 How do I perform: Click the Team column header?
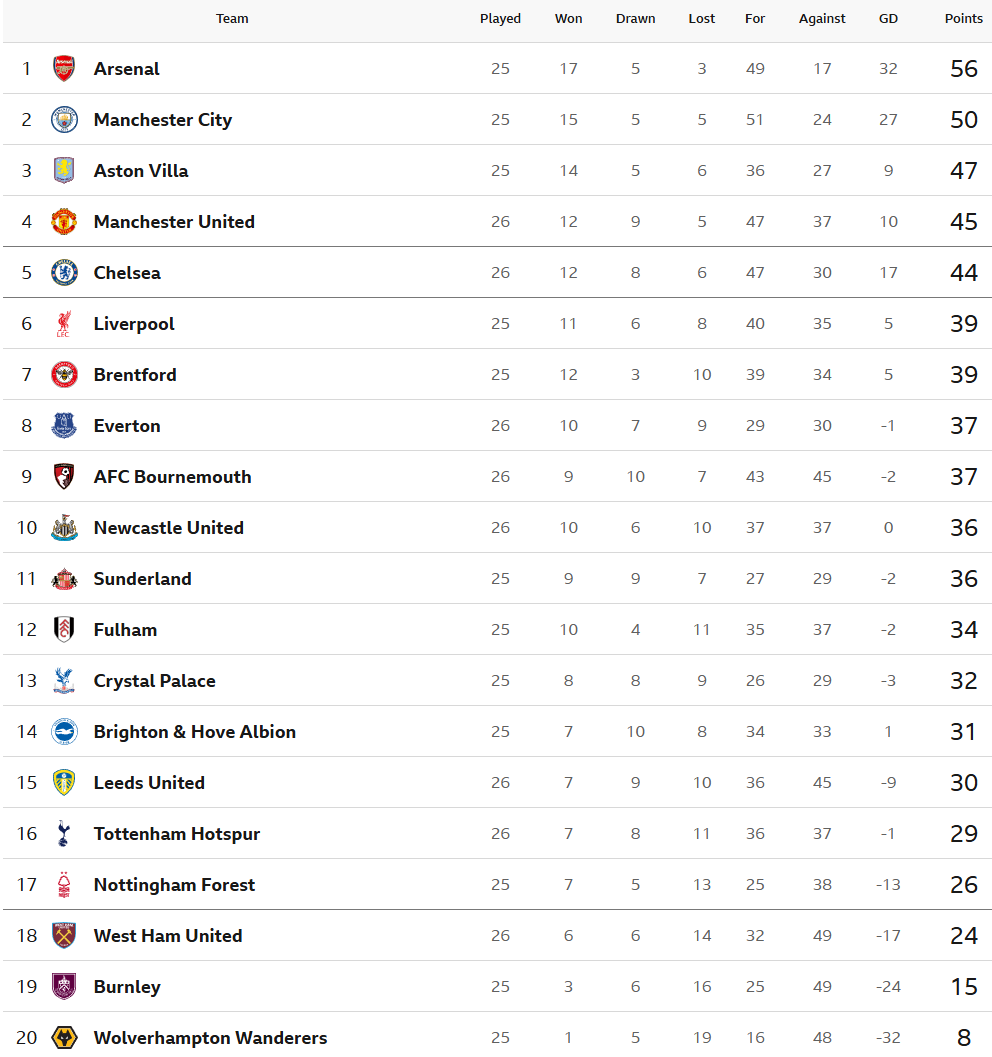click(x=232, y=19)
